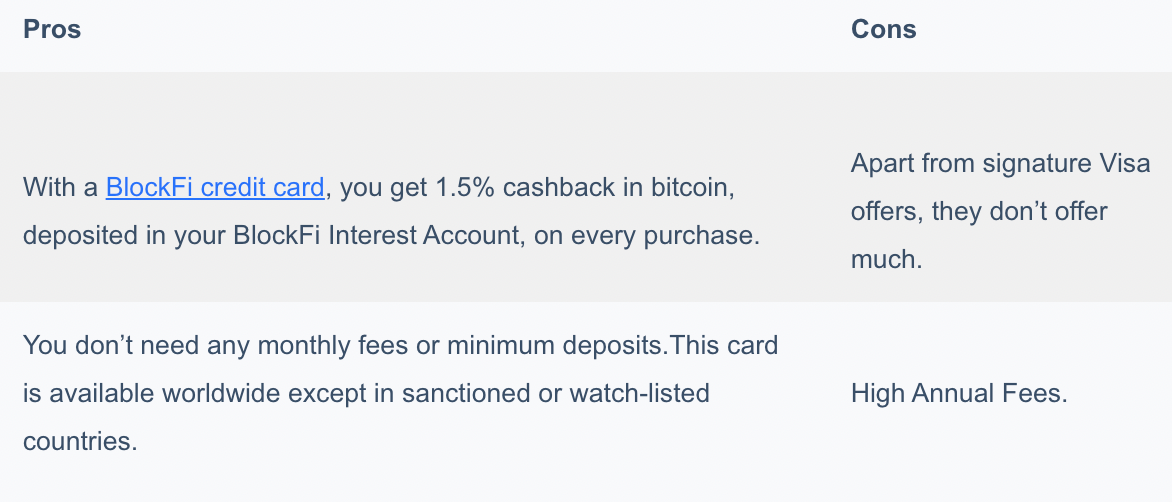Click the word 'countries.' in Pros cell
This screenshot has width=1172, height=502.
pyautogui.click(x=80, y=441)
